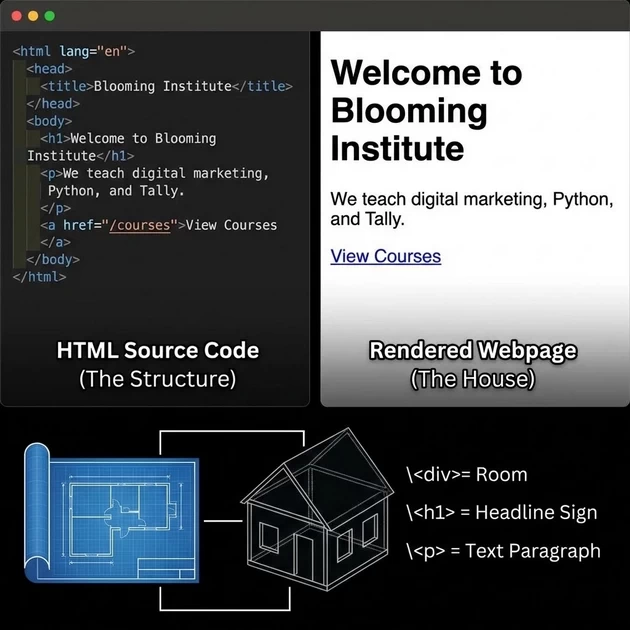Click the "Welcome to Blooming Institute" heading
630x630 pixels.
[426, 110]
